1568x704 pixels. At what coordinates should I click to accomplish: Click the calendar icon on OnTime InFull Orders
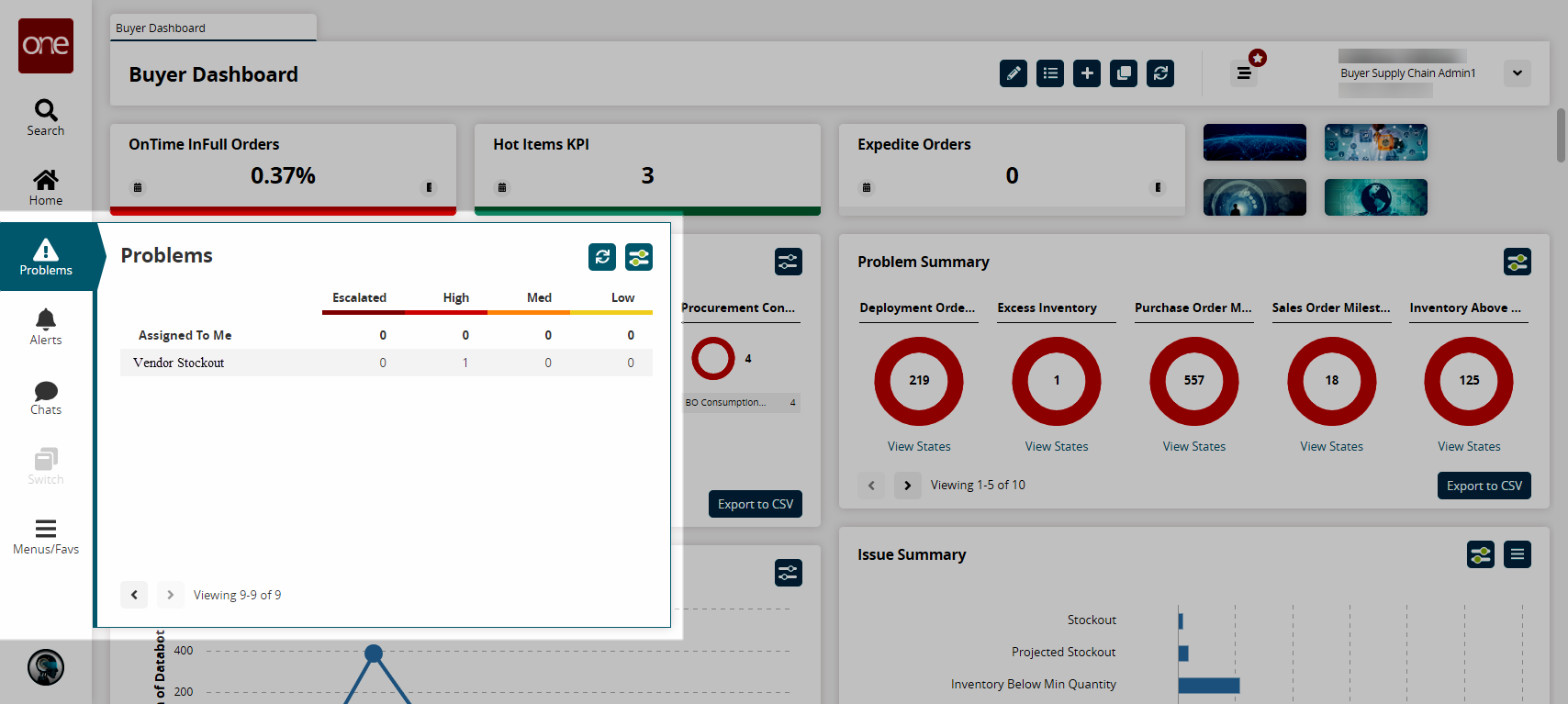[138, 187]
